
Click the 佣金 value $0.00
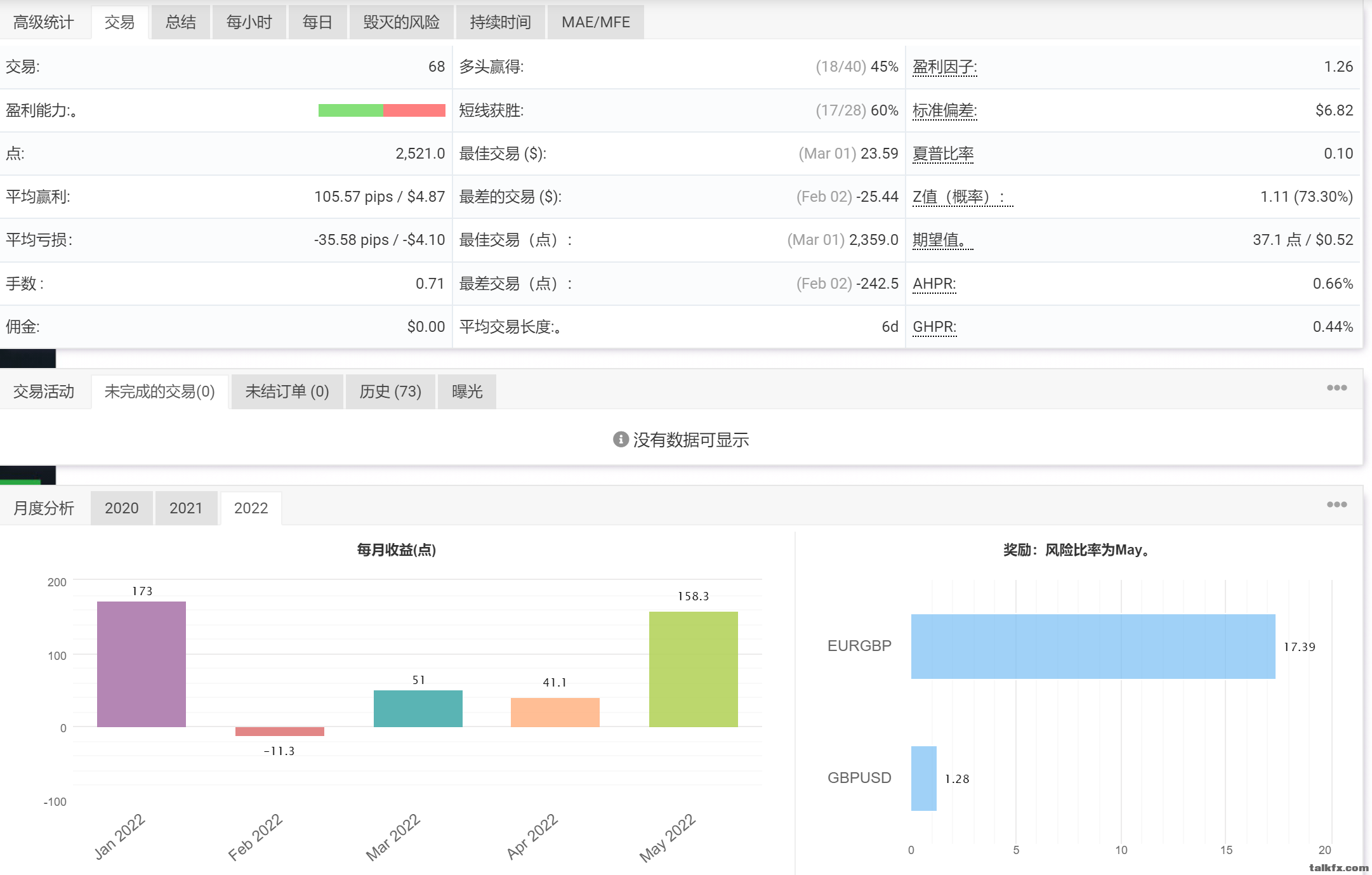[x=426, y=327]
